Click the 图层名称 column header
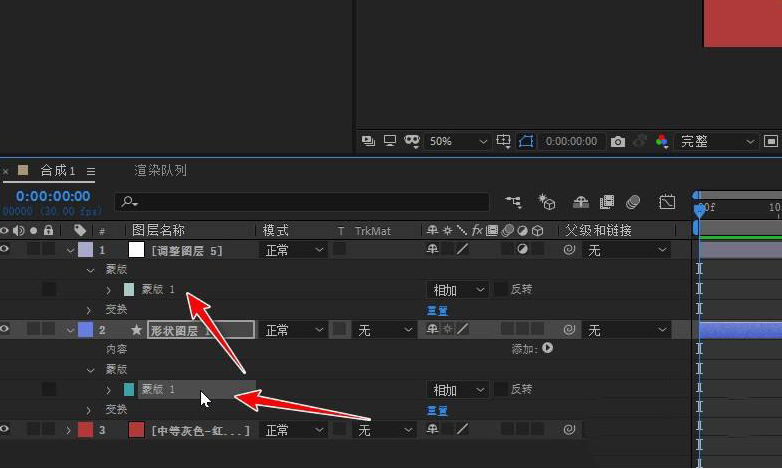Image resolution: width=782 pixels, height=469 pixels. coord(158,230)
